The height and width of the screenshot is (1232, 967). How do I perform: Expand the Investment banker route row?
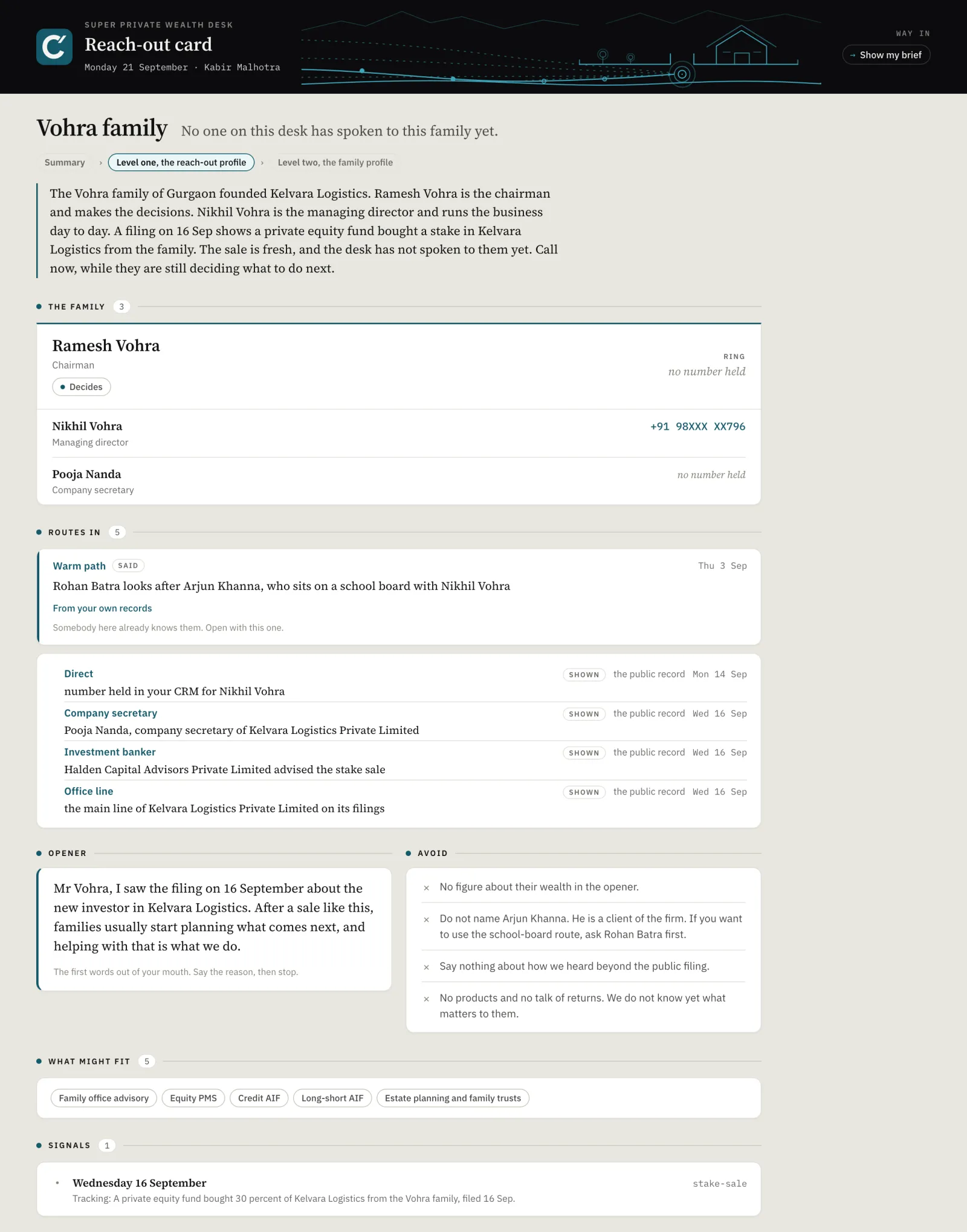pyautogui.click(x=405, y=760)
